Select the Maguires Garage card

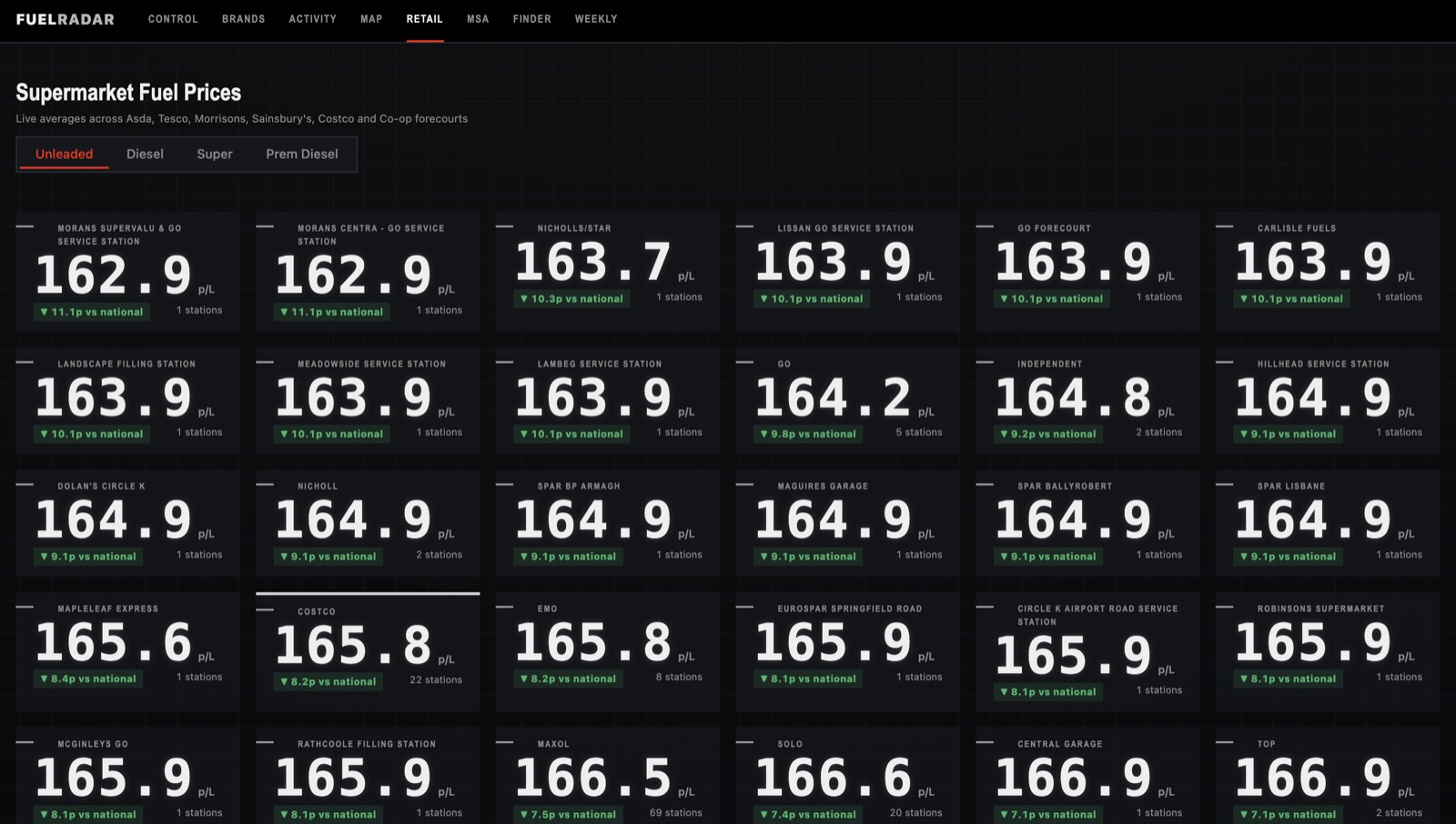pos(848,523)
